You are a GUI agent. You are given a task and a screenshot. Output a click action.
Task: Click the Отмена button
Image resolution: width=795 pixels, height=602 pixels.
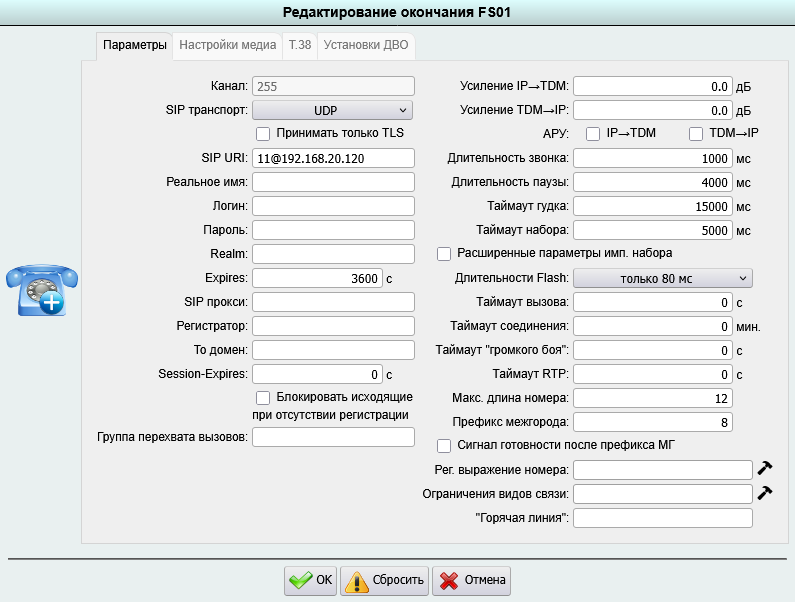pyautogui.click(x=473, y=580)
